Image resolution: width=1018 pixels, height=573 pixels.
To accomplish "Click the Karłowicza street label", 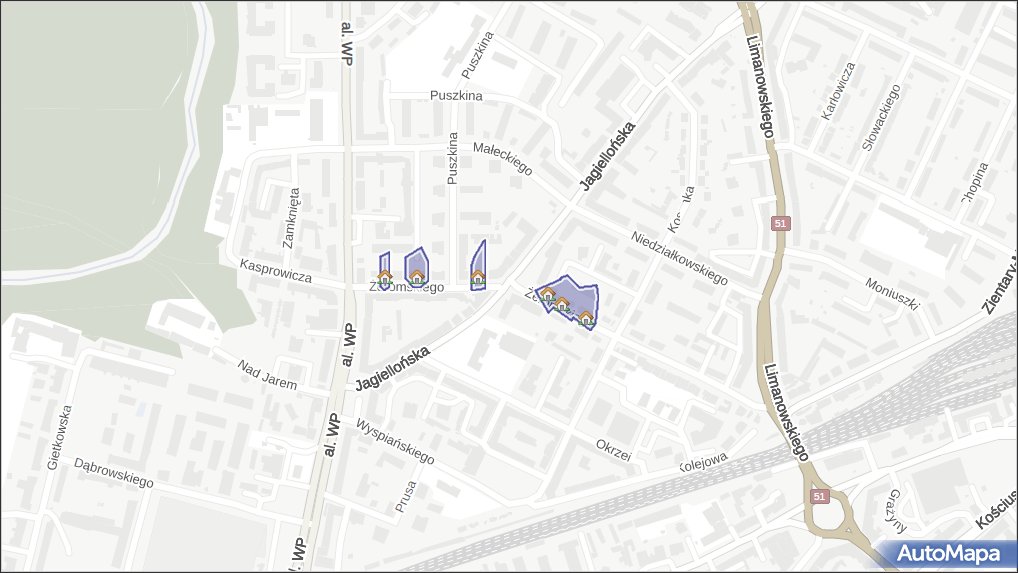I will click(839, 91).
